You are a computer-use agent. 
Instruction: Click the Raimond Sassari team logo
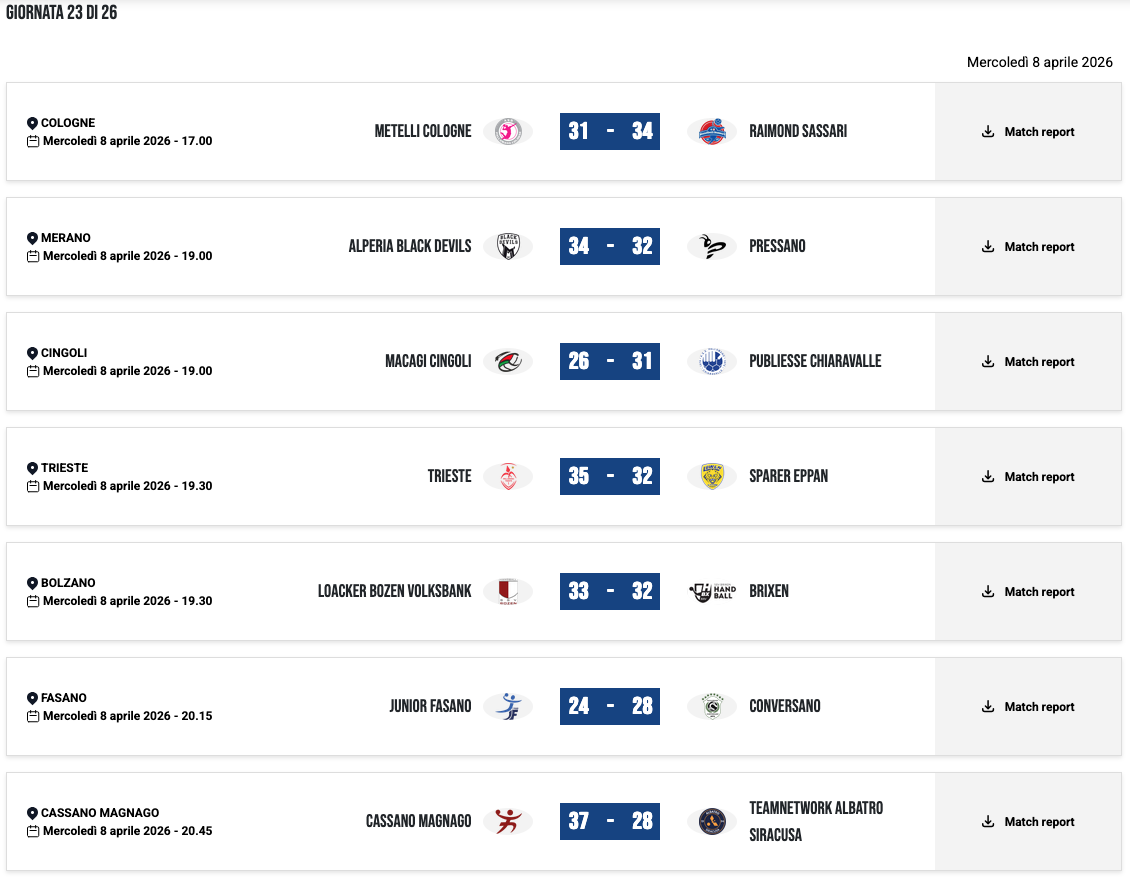712,131
